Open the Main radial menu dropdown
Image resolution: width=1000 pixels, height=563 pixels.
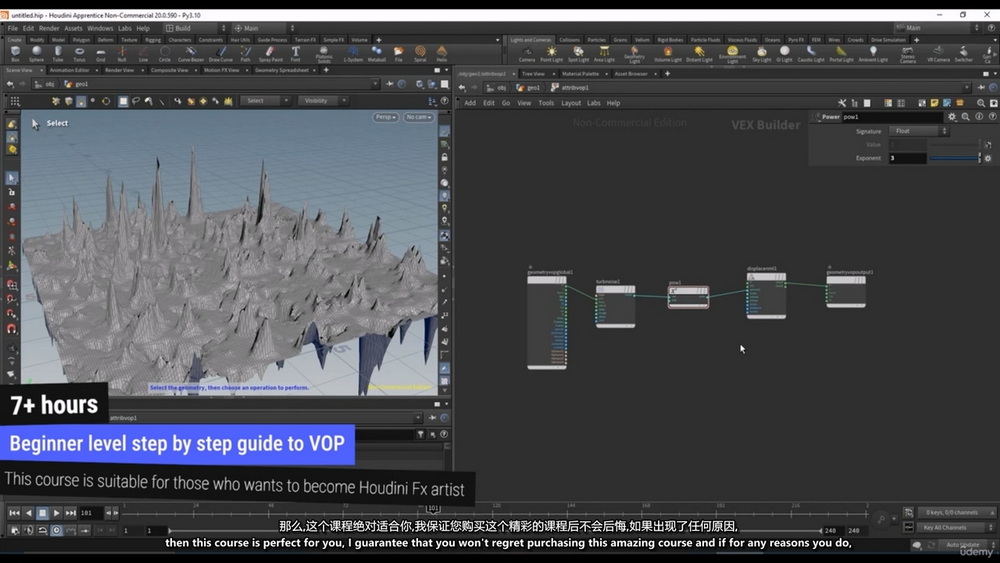[263, 28]
